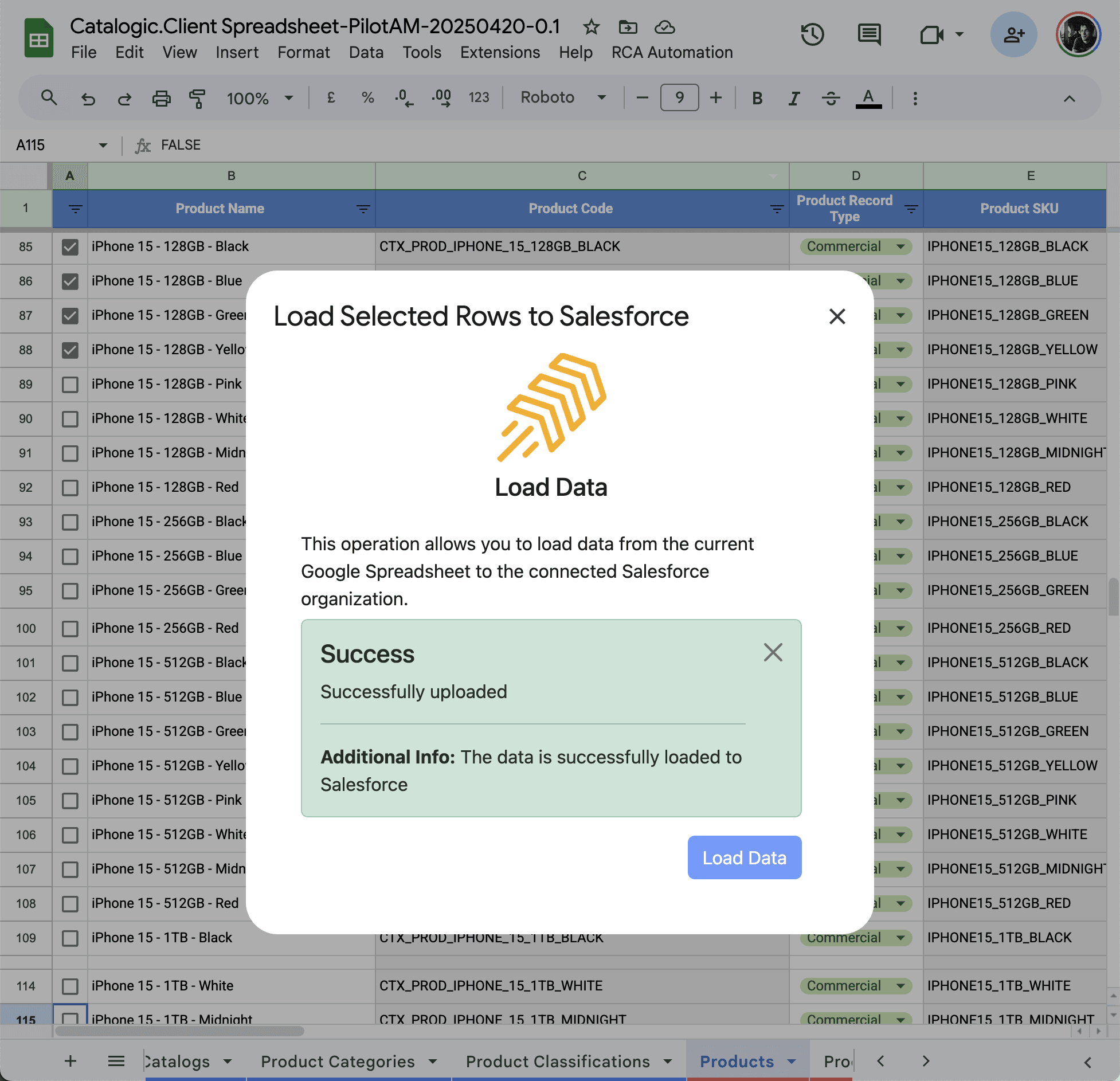Click the Share add-person icon

tap(1013, 34)
